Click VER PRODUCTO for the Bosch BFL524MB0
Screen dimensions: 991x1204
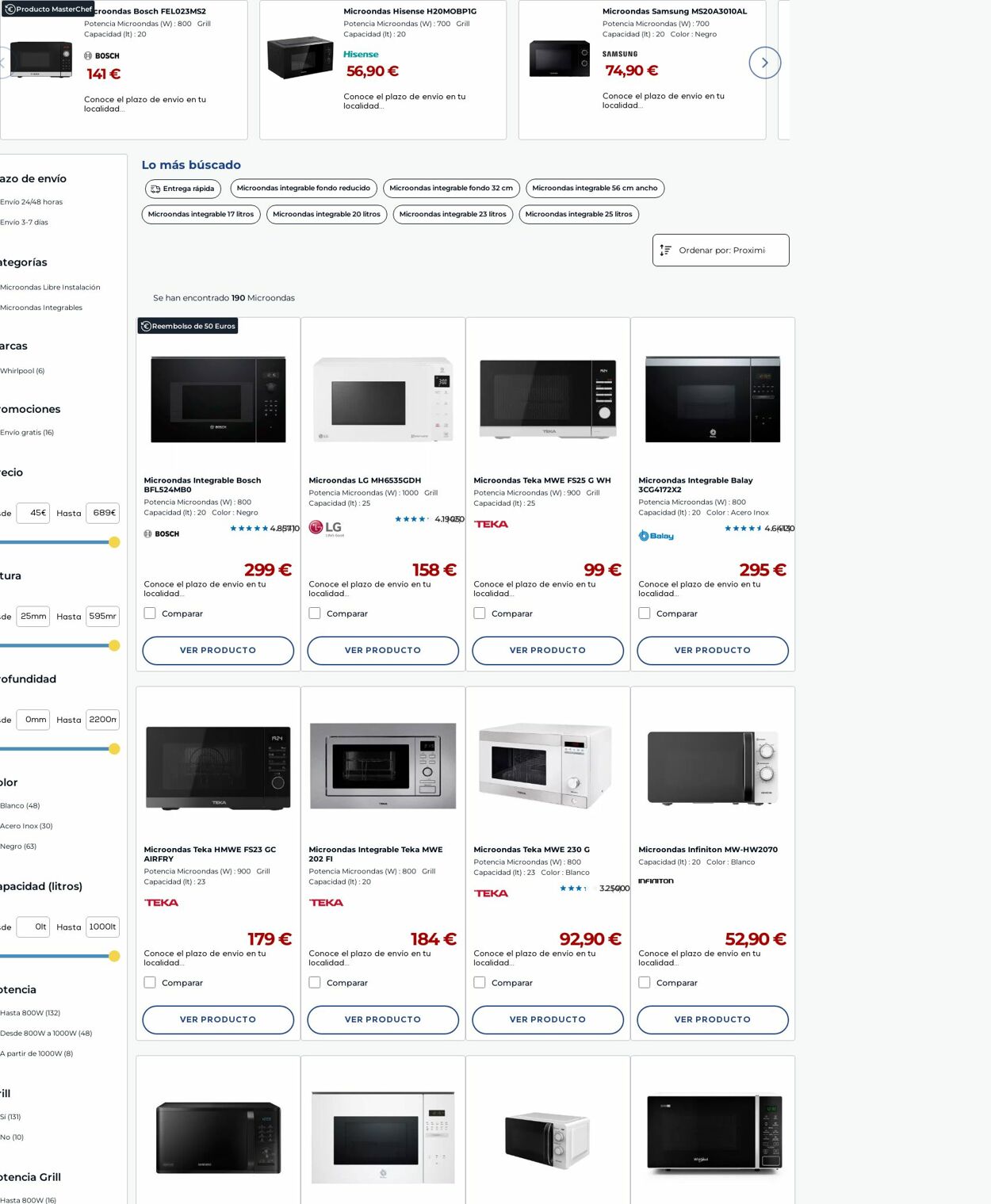point(218,650)
